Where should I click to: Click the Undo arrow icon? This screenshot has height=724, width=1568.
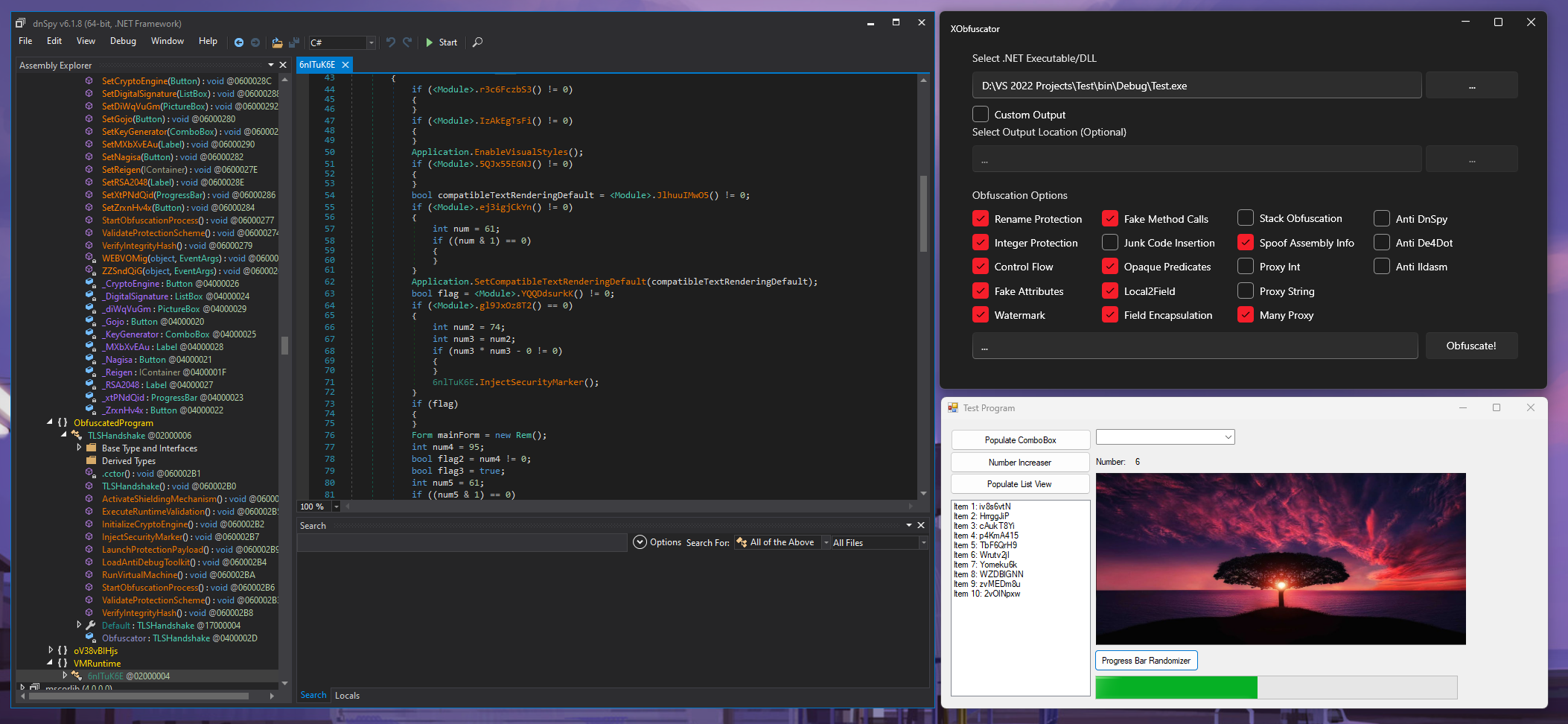tap(390, 42)
